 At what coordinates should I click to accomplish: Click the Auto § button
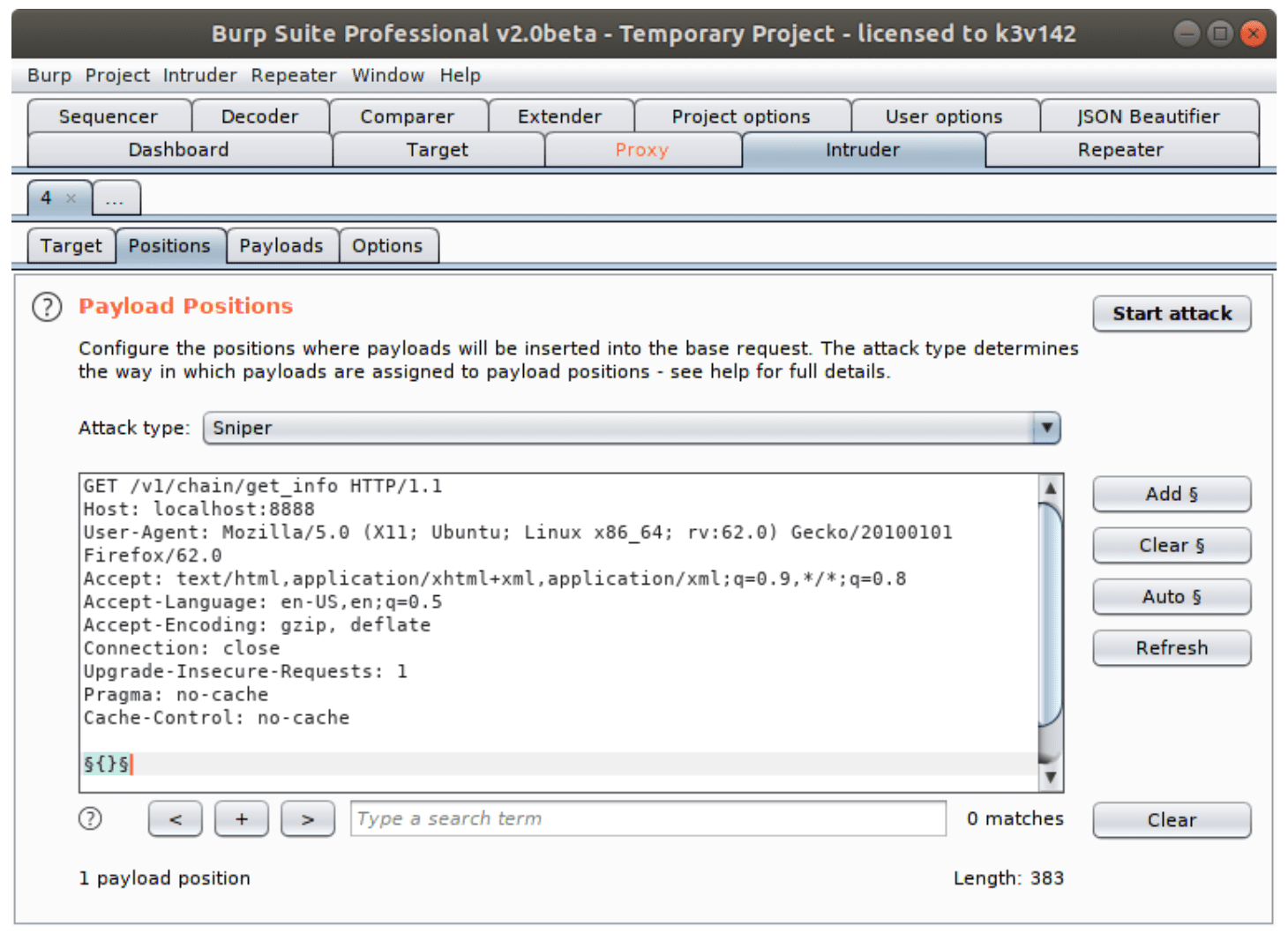1172,597
